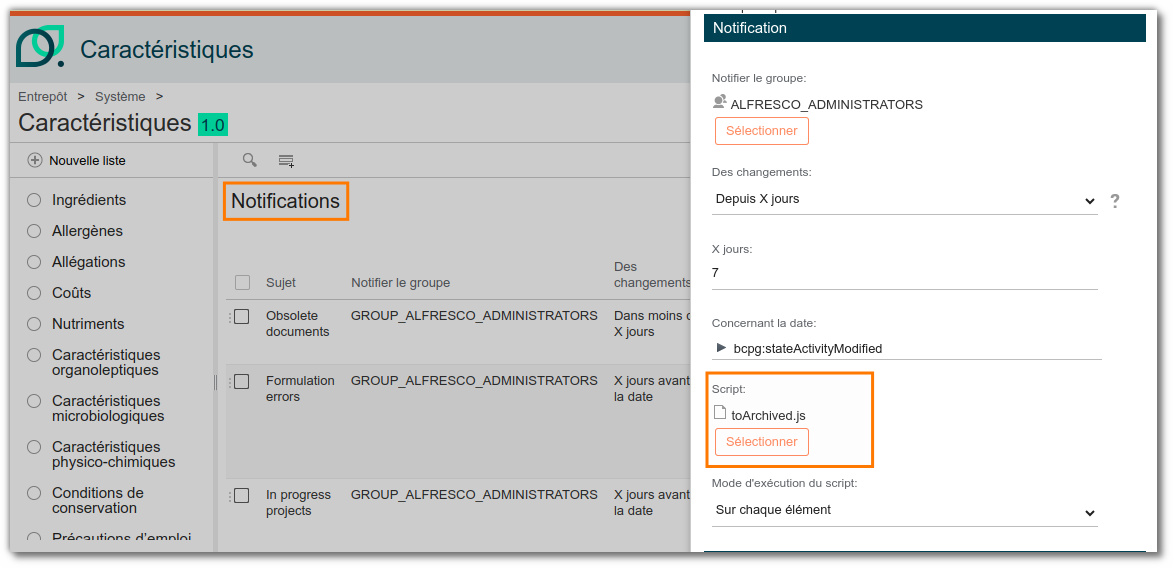Screen dimensions: 1173x568
Task: Open the Mode d'exécution du script dropdown
Action: point(904,511)
